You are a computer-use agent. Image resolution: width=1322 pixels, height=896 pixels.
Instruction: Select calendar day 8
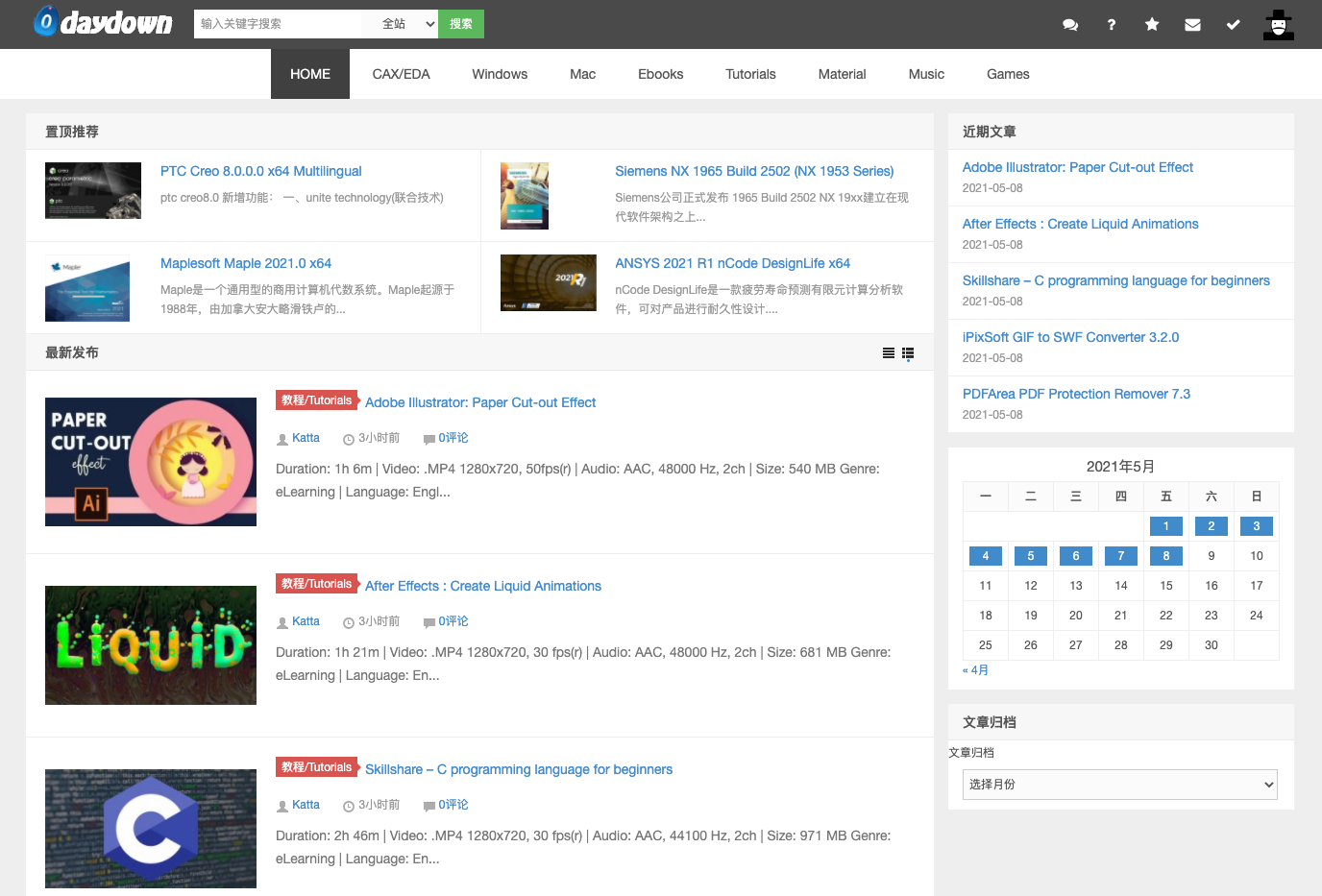pyautogui.click(x=1166, y=556)
